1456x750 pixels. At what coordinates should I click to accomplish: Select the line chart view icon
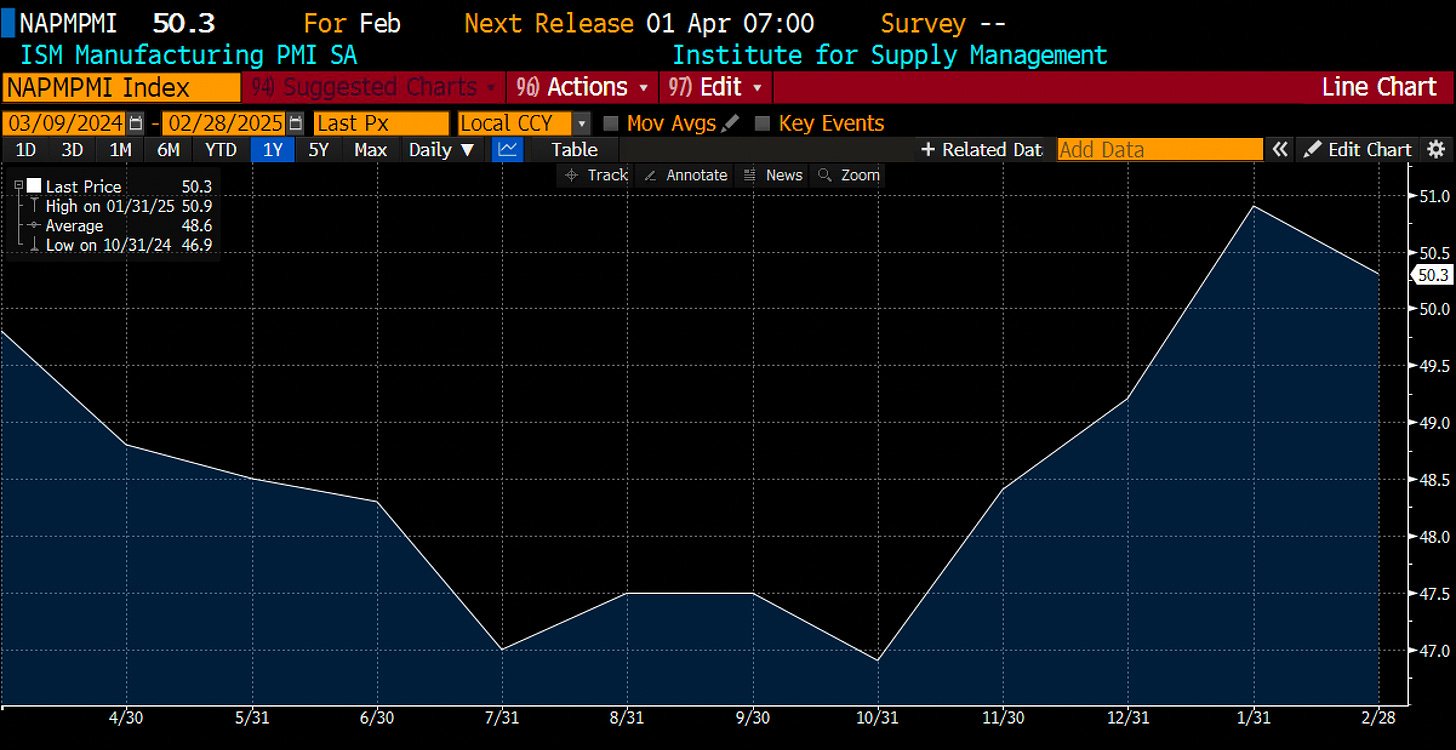508,150
